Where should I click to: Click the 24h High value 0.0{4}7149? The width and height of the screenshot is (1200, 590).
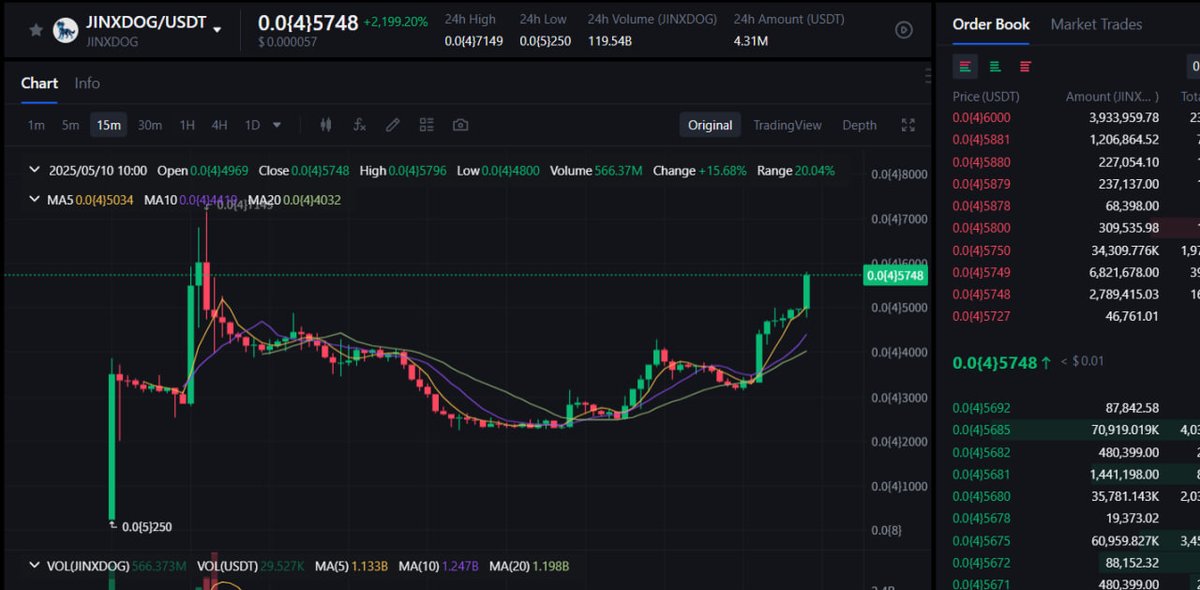click(x=474, y=41)
